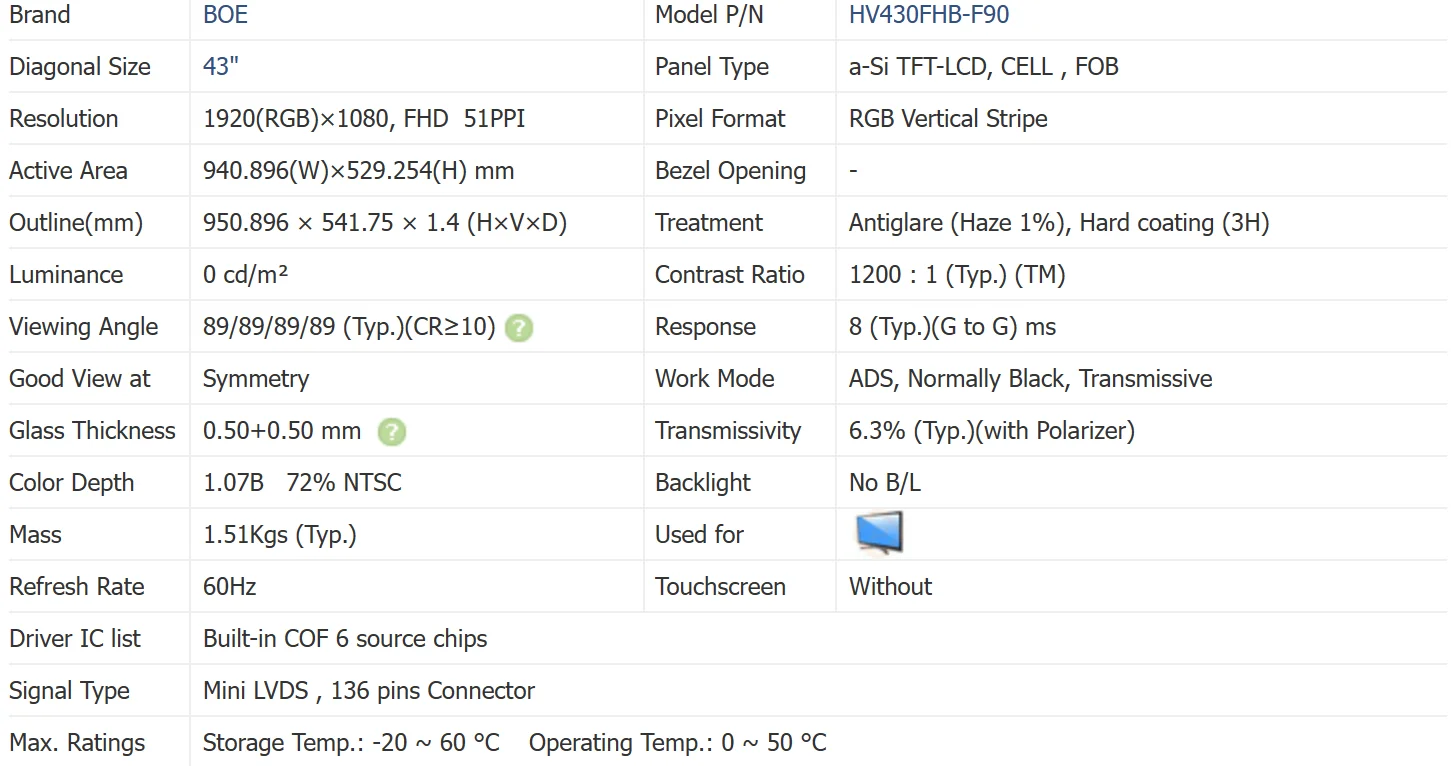Click the Refresh Rate 60Hz value
The width and height of the screenshot is (1451, 766).
230,587
